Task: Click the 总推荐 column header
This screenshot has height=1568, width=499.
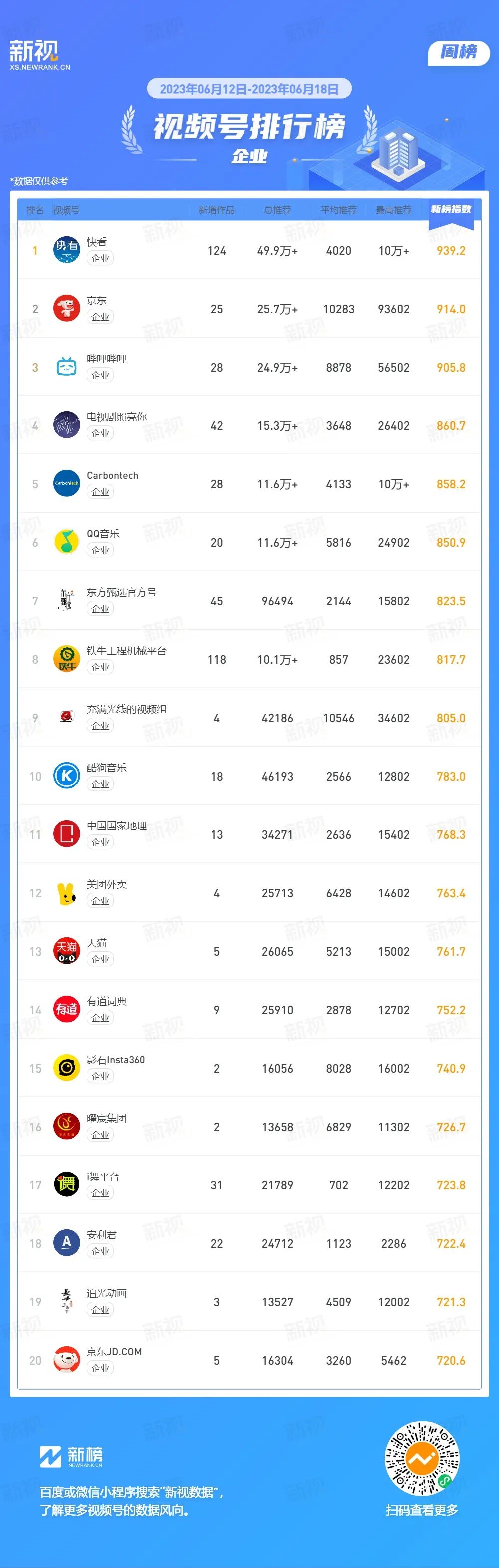Action: pos(277,210)
